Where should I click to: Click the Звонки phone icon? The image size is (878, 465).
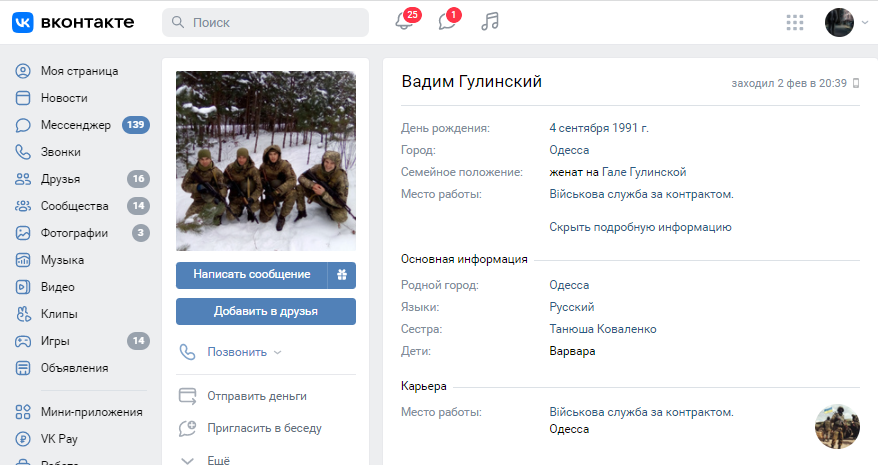(x=23, y=152)
